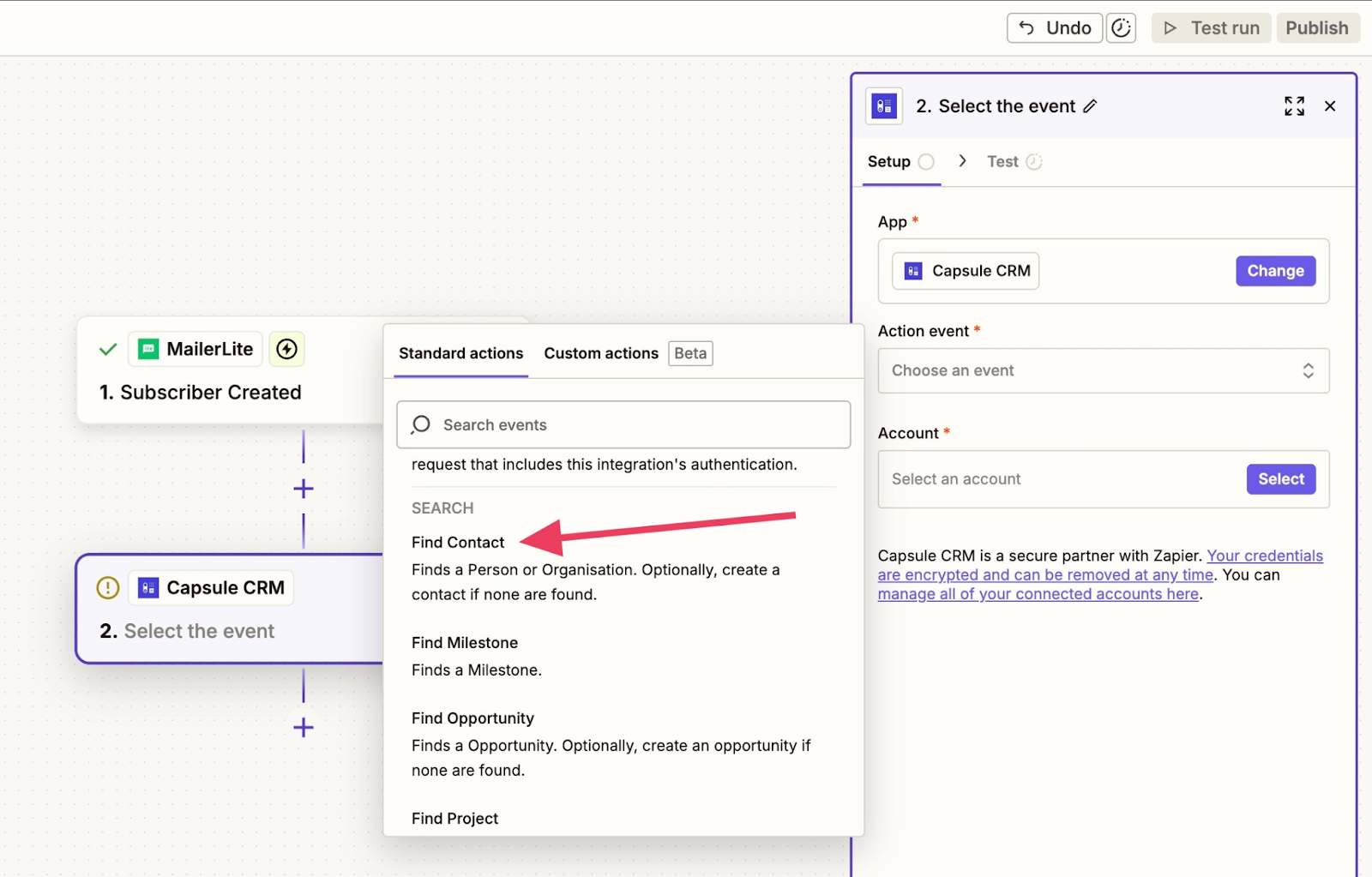Open the Choose an event dropdown
1372x877 pixels.
point(1104,370)
